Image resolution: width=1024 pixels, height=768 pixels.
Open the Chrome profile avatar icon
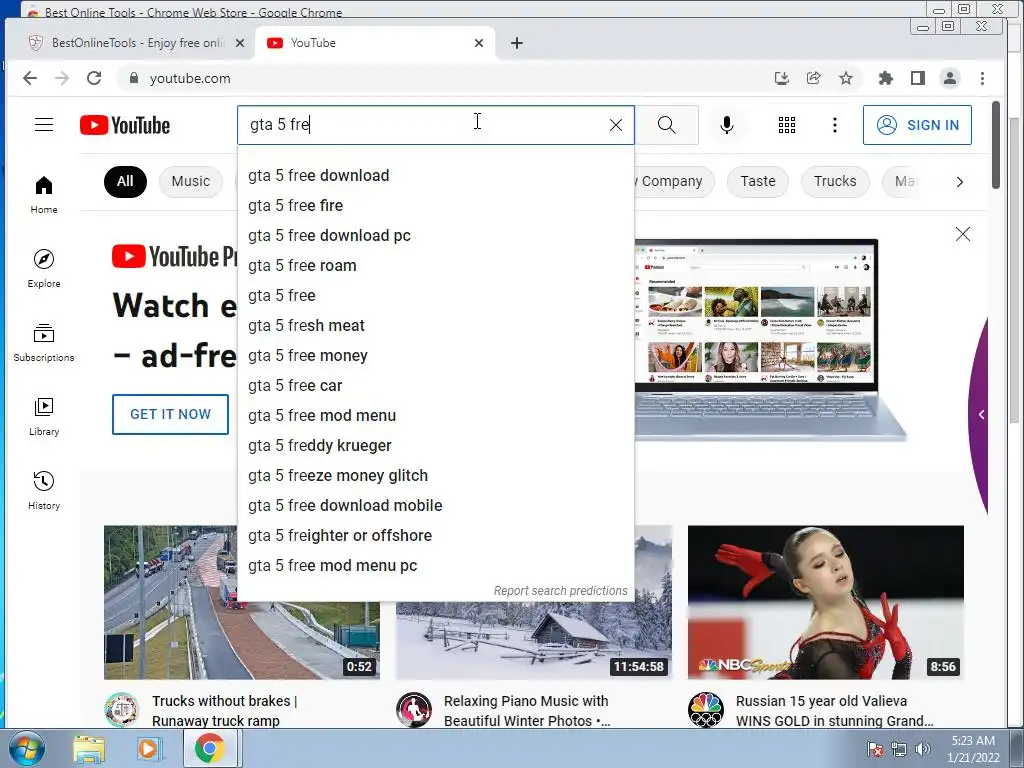pyautogui.click(x=950, y=78)
